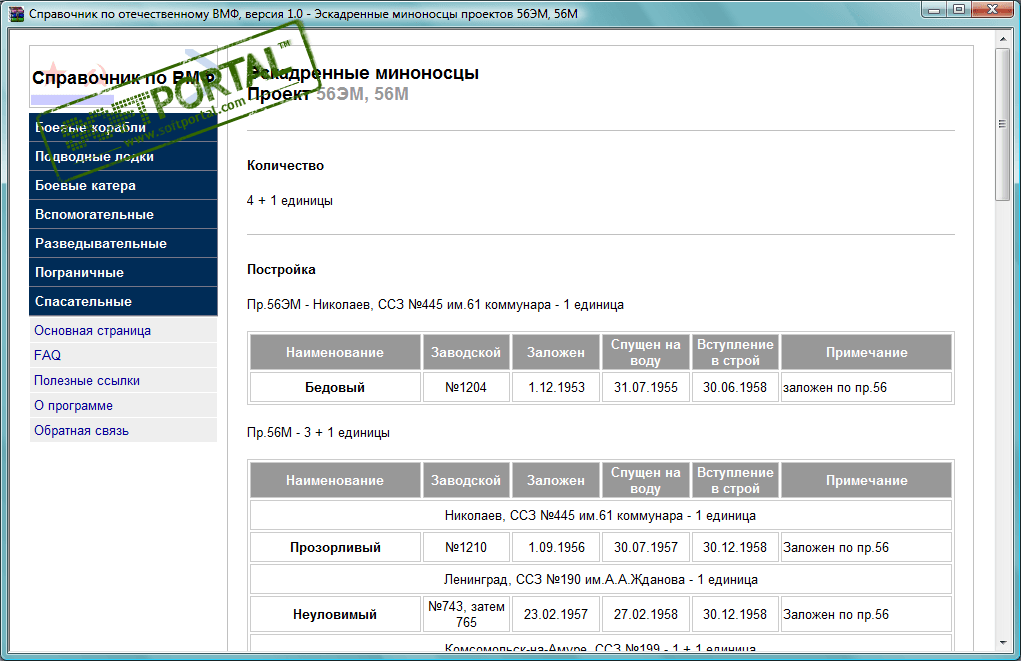Click the vertical scrollbar thumb
The width and height of the screenshot is (1021, 661).
(x=1002, y=124)
